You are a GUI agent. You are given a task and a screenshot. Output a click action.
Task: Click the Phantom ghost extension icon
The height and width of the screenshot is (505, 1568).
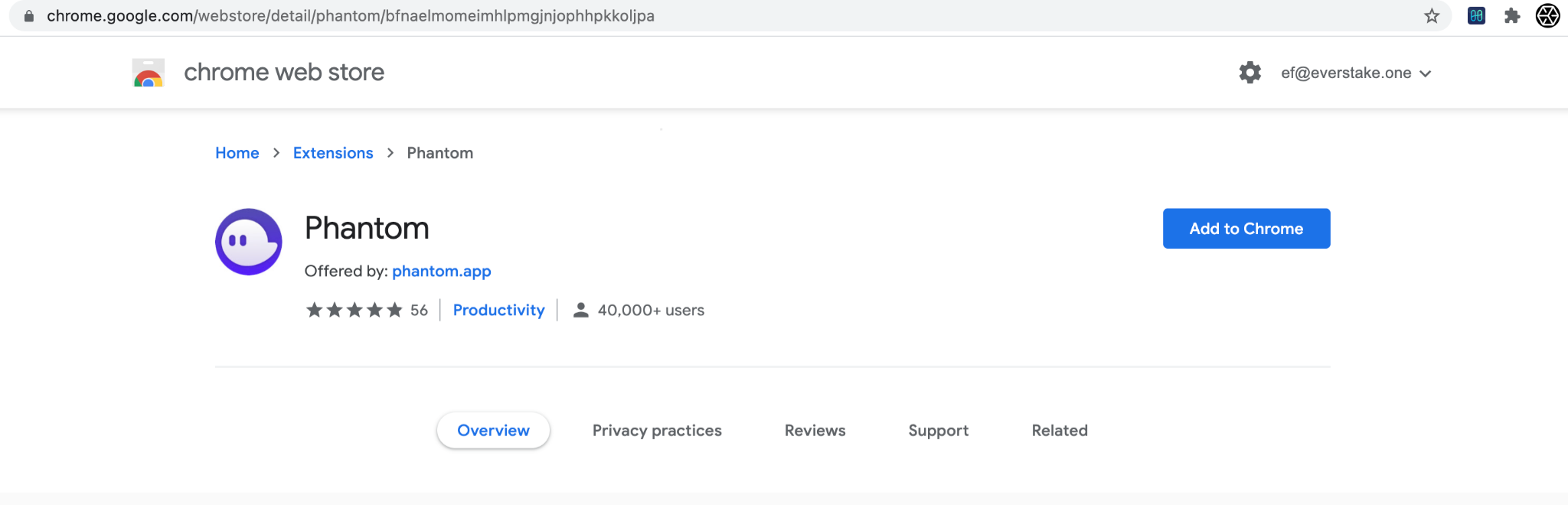pyautogui.click(x=249, y=242)
